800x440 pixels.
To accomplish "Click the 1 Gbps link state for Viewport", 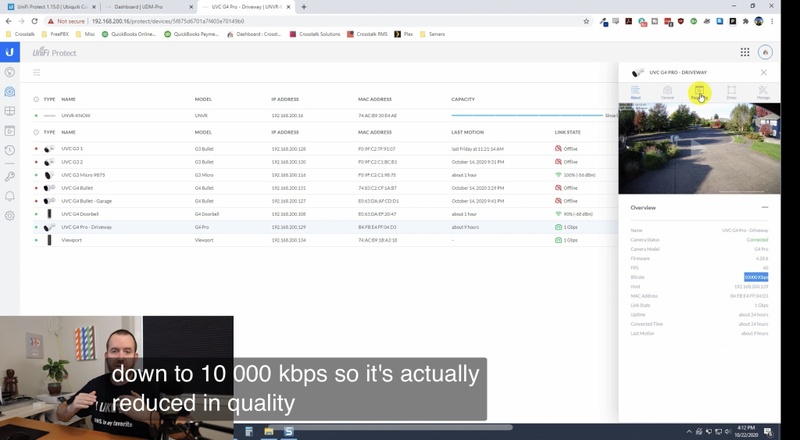I will tap(566, 240).
